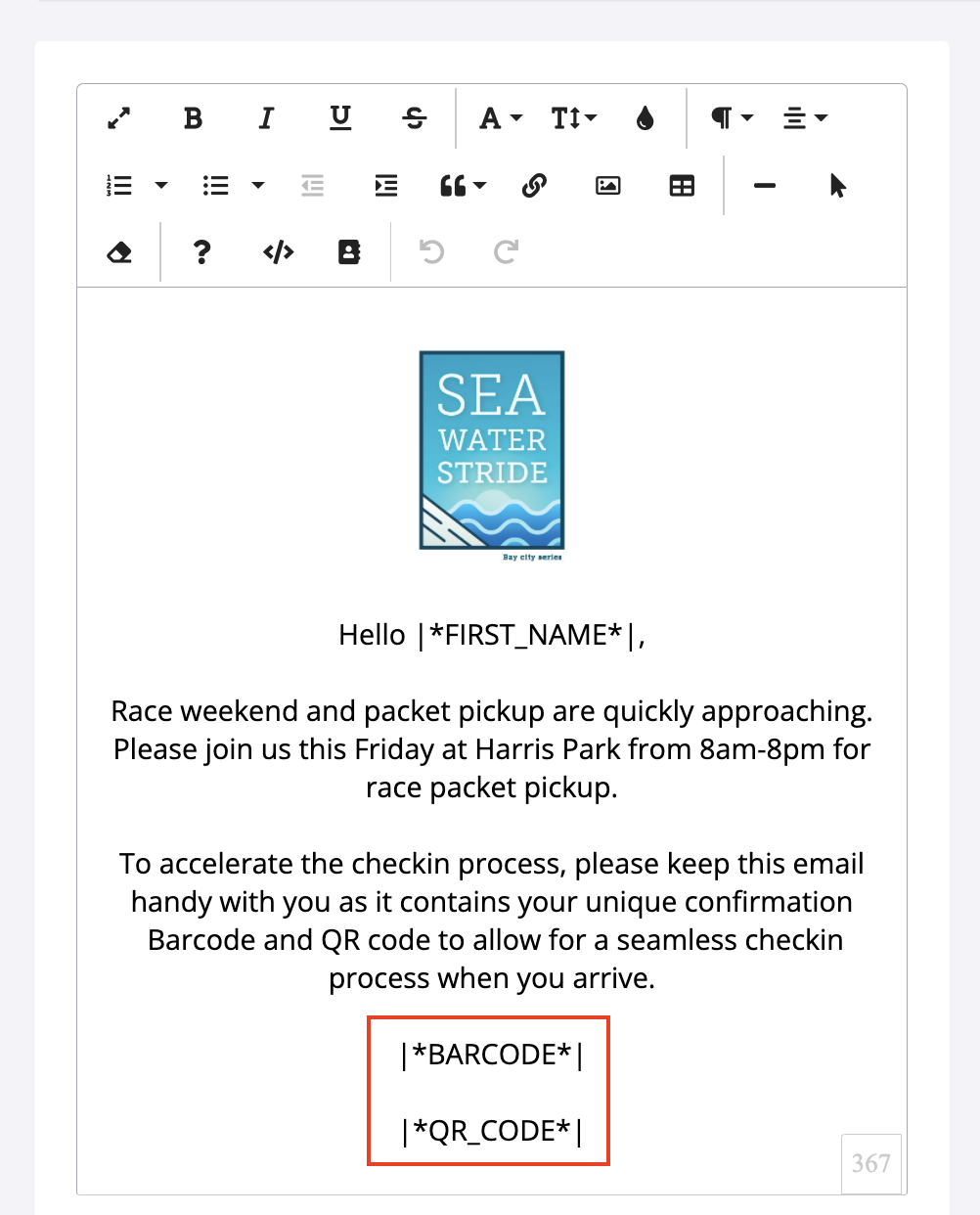Open the font family dropdown
This screenshot has width=980, height=1215.
coord(500,118)
